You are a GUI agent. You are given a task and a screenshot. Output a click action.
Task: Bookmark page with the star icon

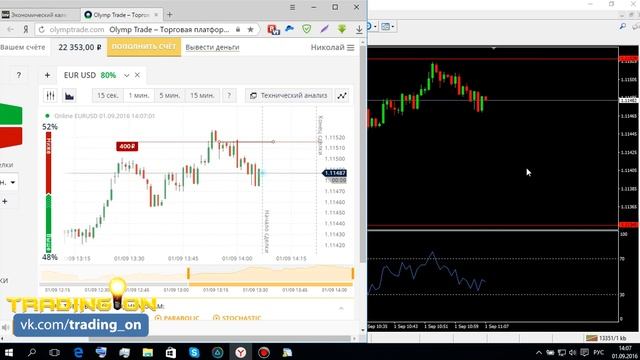[x=251, y=29]
